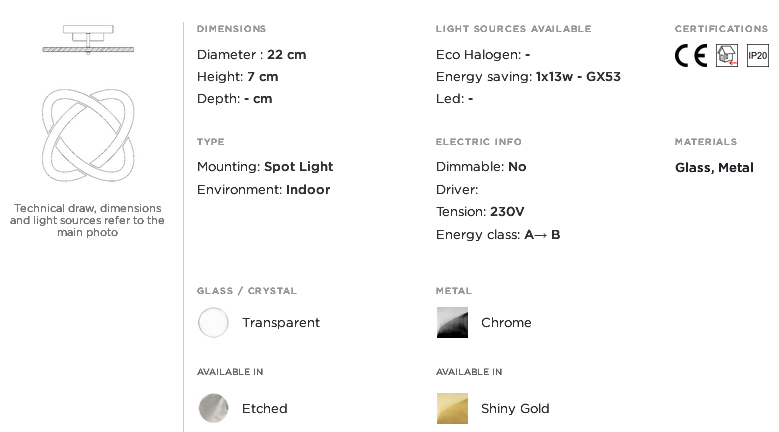Click the CE certification mark icon
This screenshot has width=779, height=432.
pos(691,56)
